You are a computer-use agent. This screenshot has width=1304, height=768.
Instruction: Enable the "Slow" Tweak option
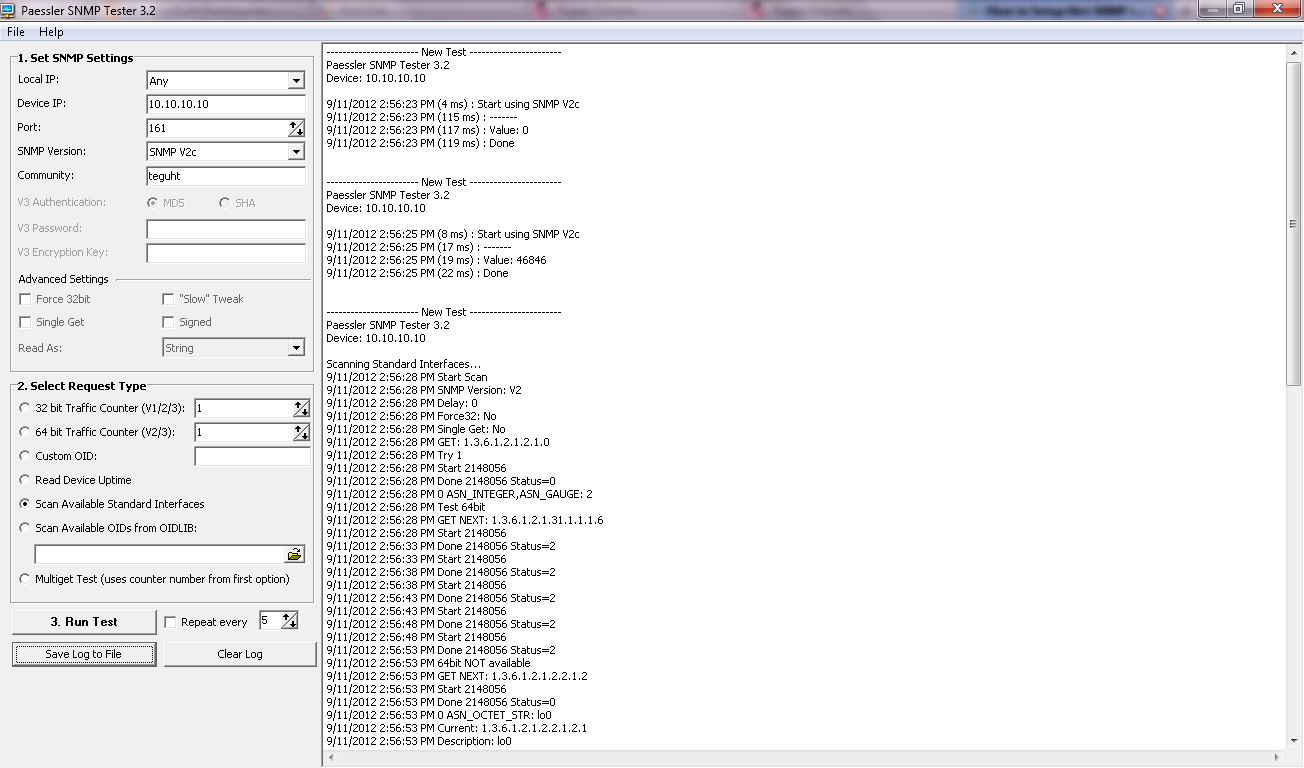click(x=168, y=298)
